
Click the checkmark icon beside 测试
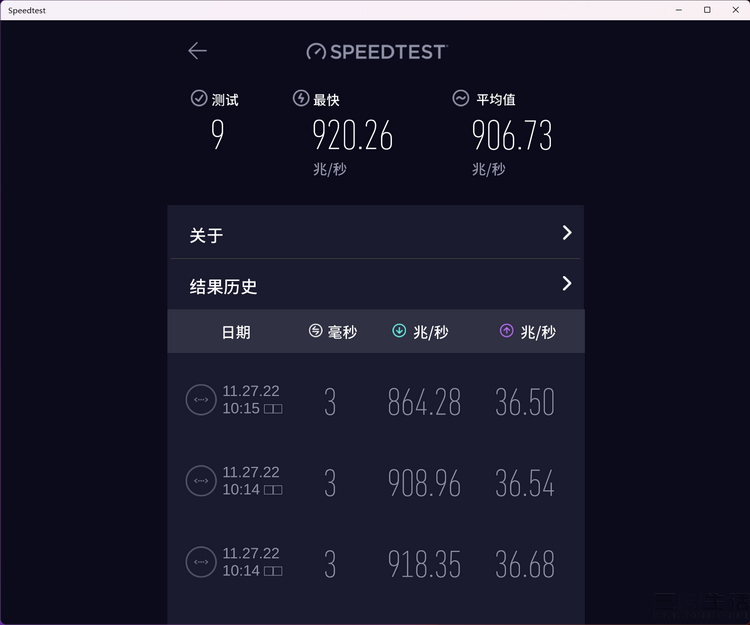click(x=199, y=98)
